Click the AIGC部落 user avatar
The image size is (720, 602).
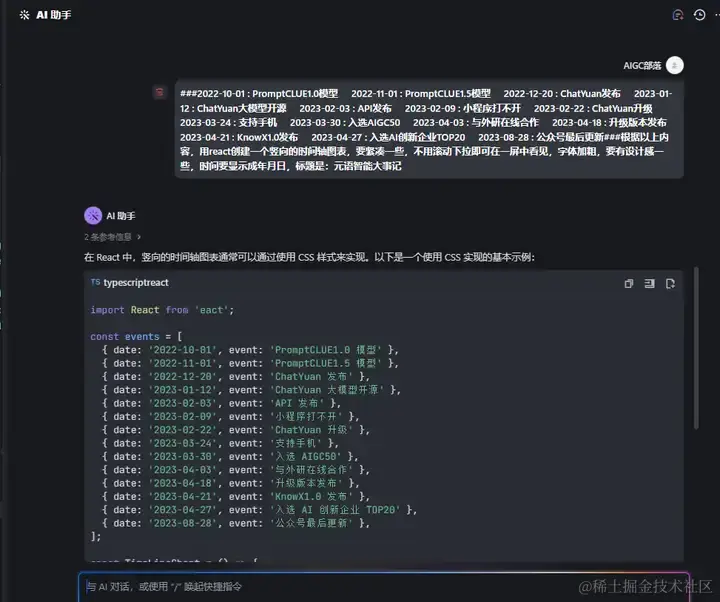click(675, 65)
